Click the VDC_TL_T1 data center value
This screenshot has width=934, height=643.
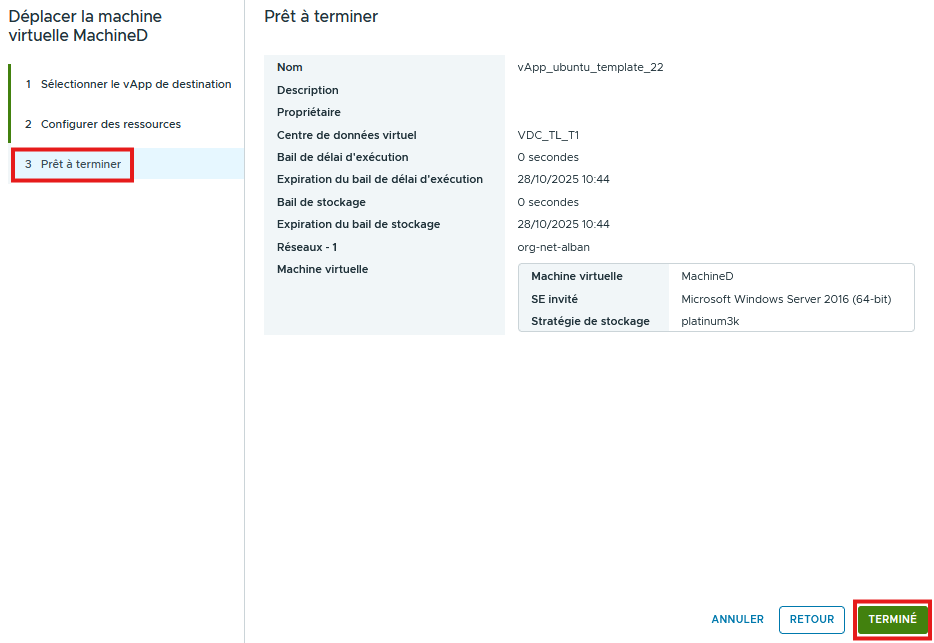tap(548, 135)
